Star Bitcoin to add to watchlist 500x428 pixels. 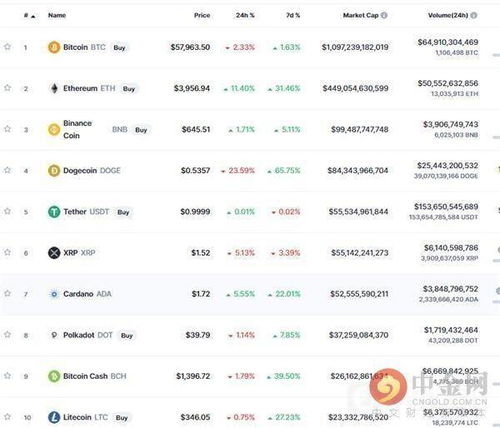tap(7, 47)
